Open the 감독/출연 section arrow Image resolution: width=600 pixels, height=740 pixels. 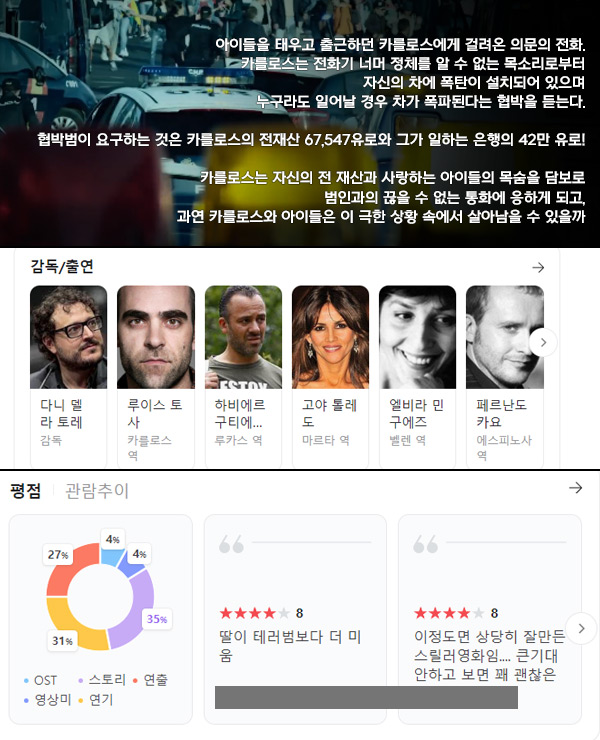tap(538, 268)
